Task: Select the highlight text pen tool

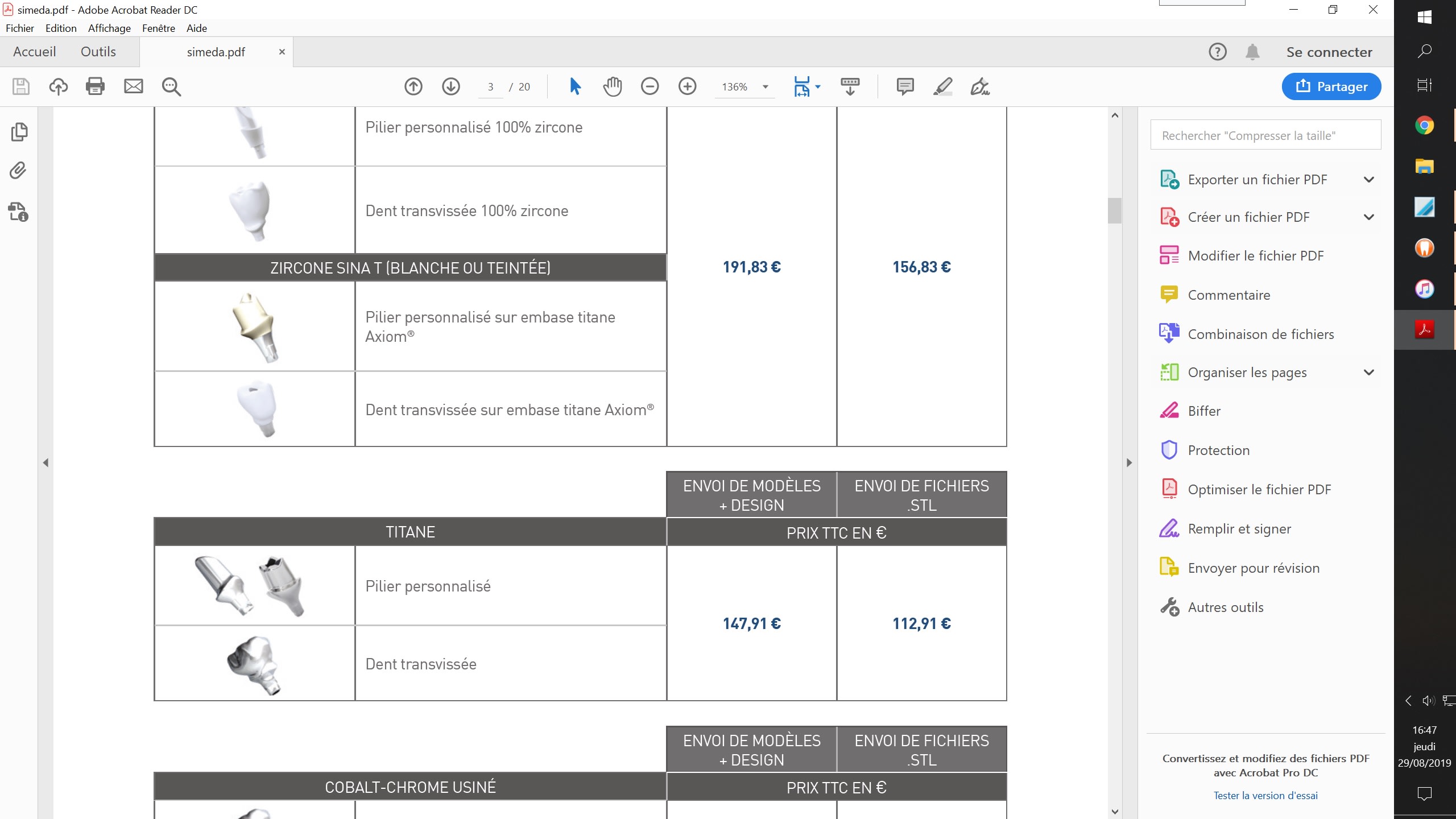Action: tap(942, 86)
